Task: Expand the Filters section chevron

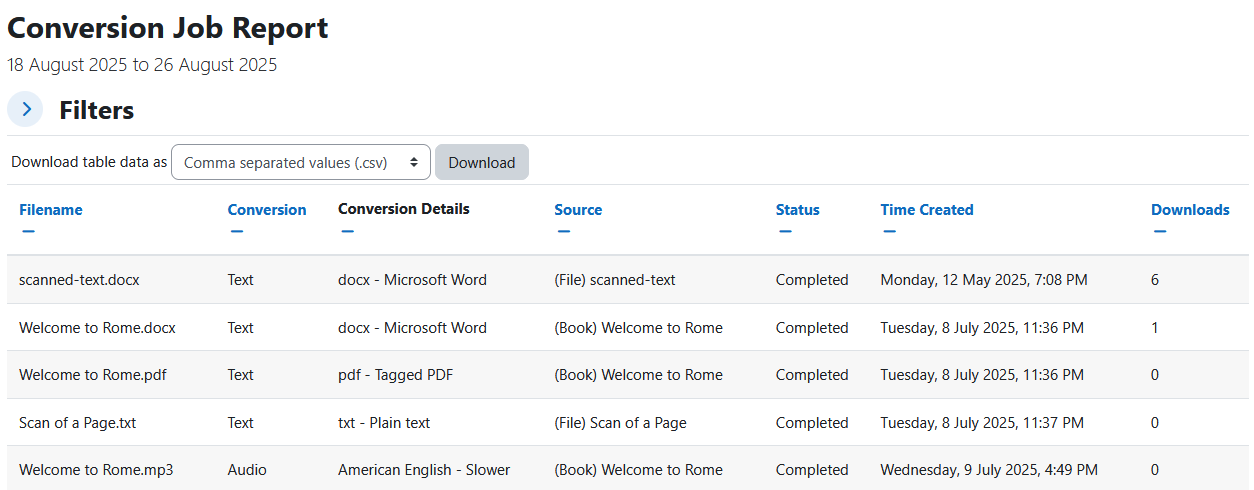Action: point(25,109)
